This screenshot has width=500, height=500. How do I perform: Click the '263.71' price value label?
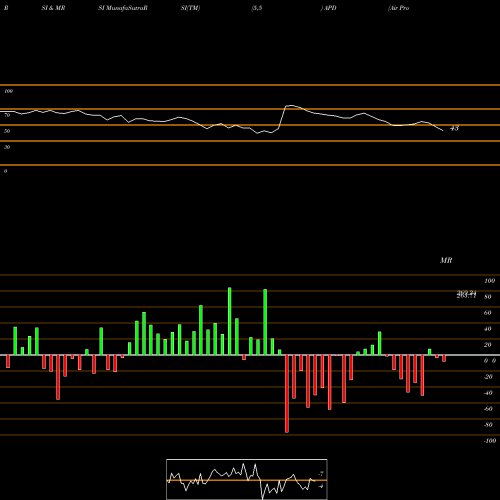[x=466, y=296]
